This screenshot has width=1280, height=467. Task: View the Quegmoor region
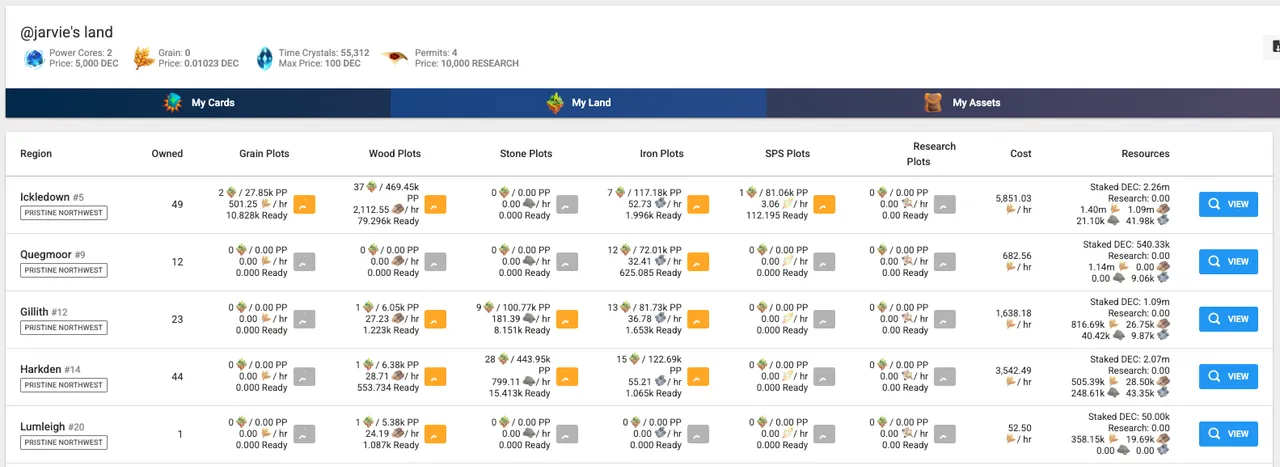click(1228, 262)
